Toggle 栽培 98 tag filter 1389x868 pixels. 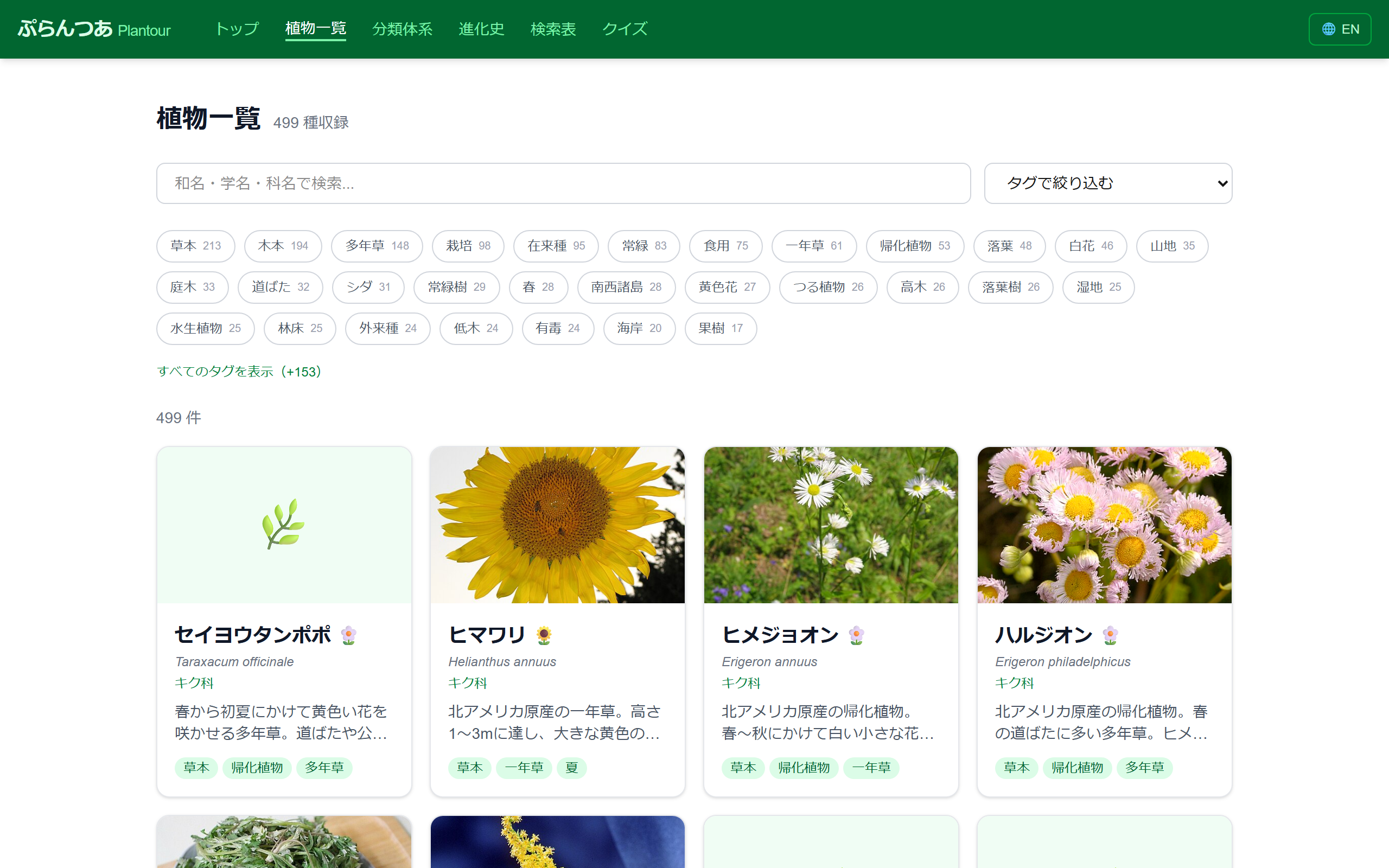pos(468,246)
